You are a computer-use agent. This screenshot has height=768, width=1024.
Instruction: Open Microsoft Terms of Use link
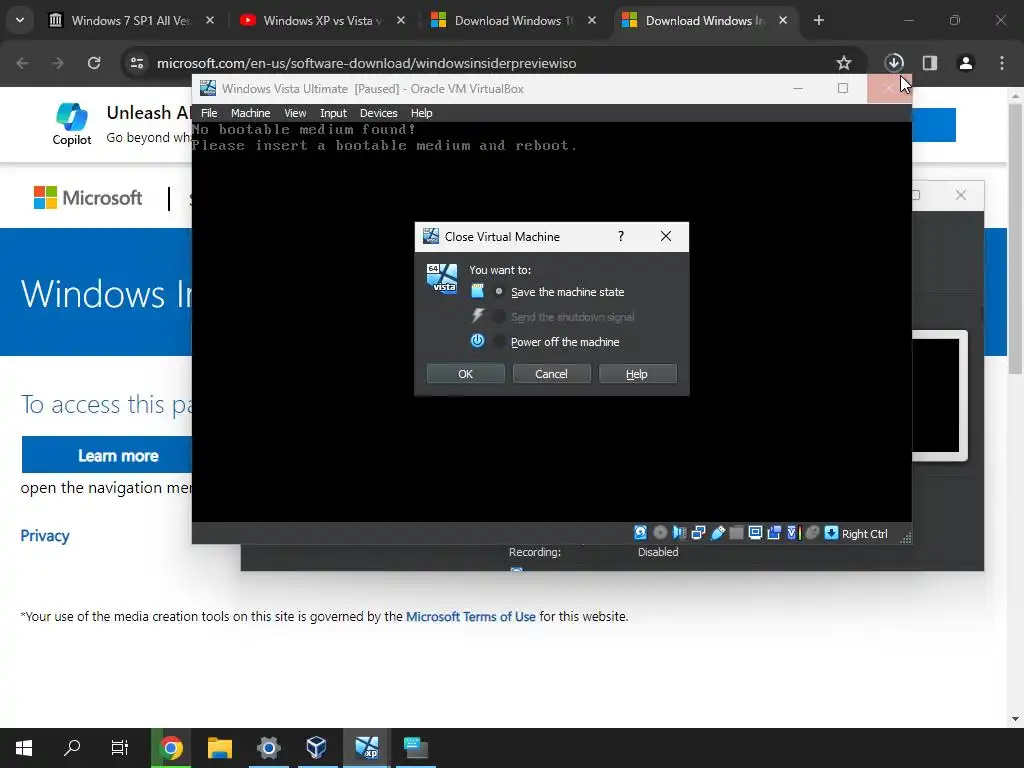[x=470, y=616]
